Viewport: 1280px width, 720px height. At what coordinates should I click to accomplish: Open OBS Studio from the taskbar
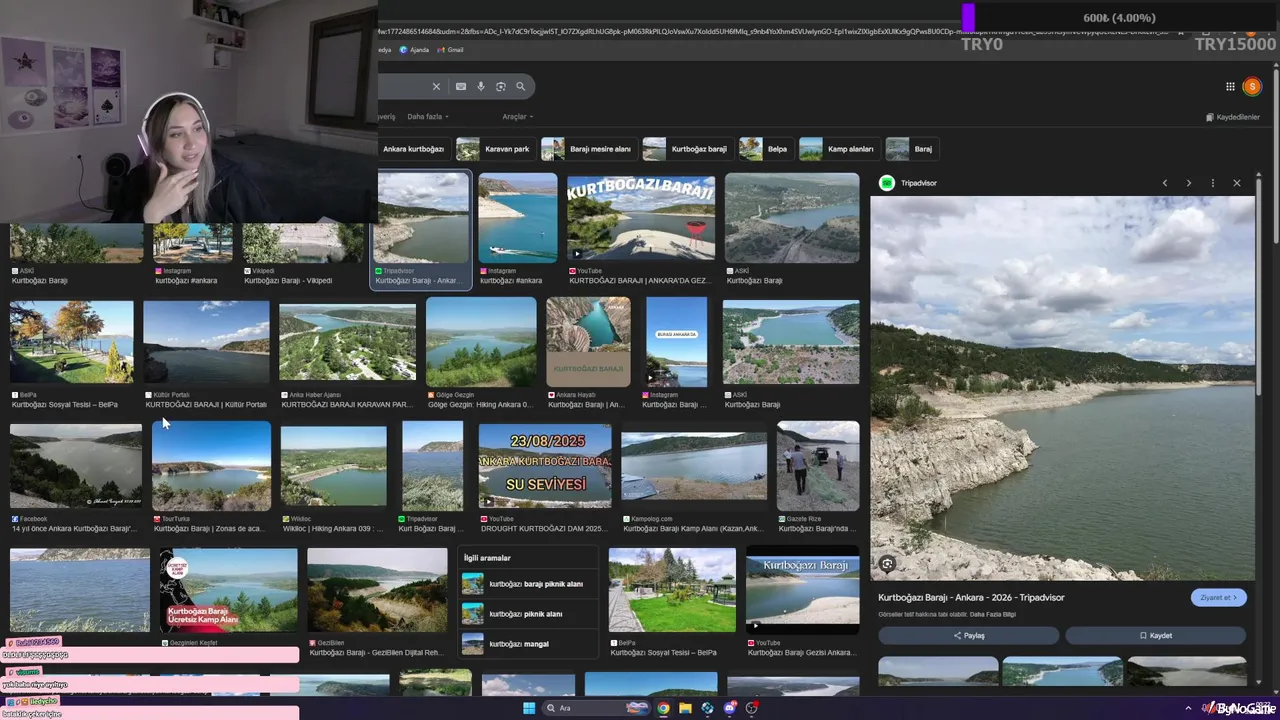(752, 708)
